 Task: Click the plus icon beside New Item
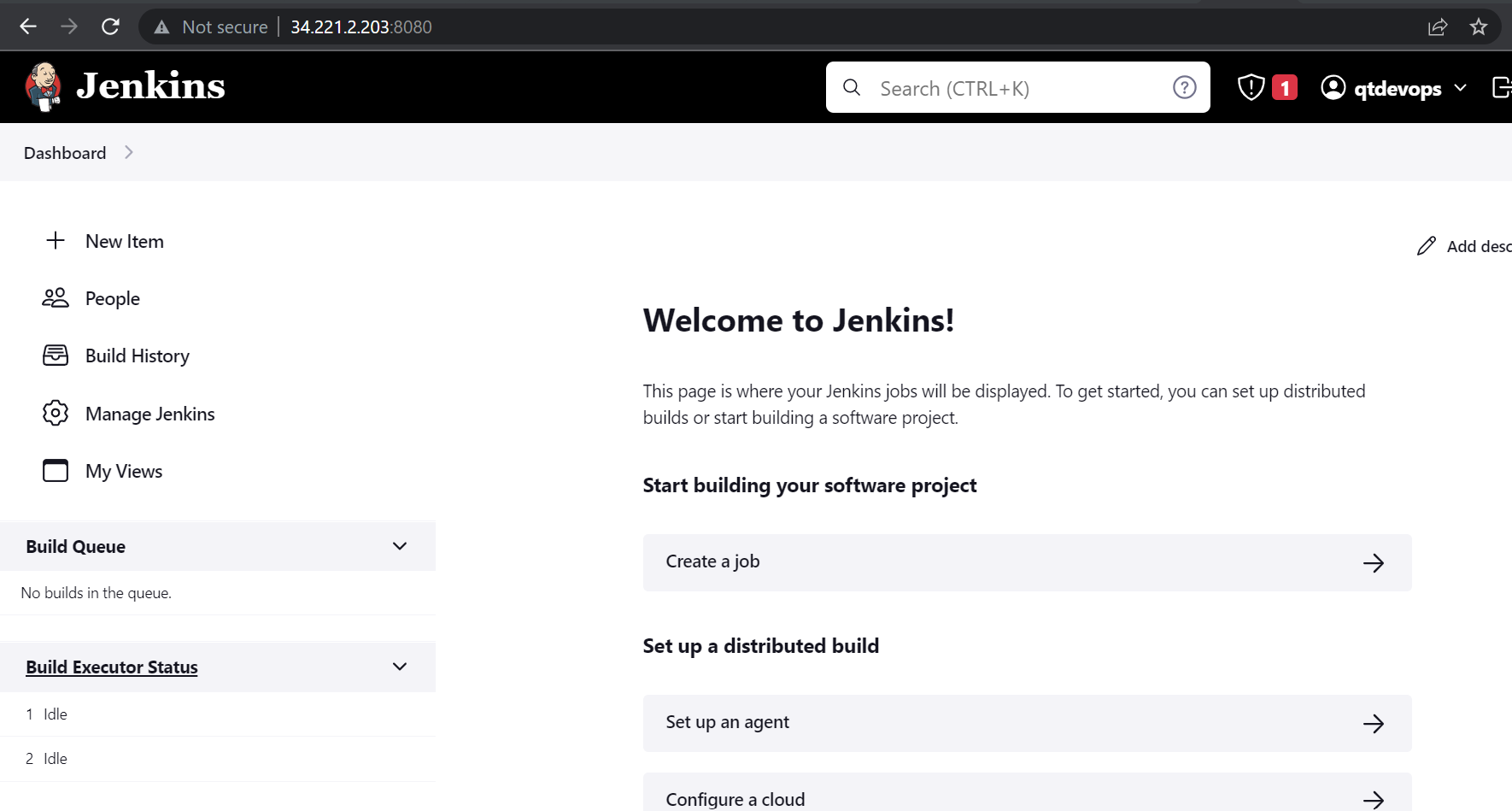click(56, 241)
